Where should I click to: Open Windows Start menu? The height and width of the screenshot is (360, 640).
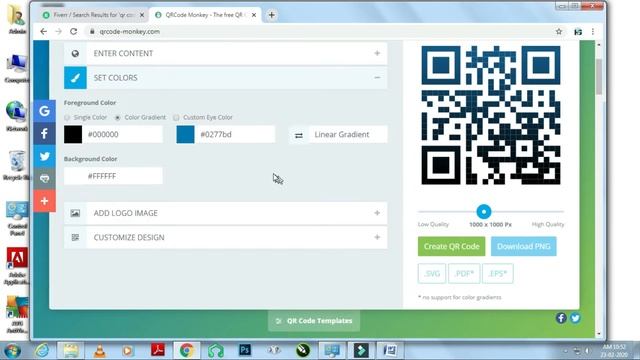[x=12, y=351]
